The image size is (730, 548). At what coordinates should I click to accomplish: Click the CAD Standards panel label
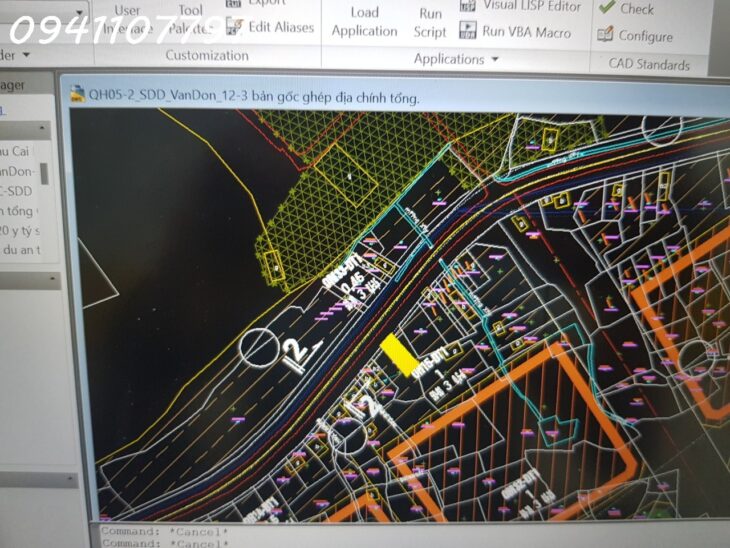(x=649, y=64)
